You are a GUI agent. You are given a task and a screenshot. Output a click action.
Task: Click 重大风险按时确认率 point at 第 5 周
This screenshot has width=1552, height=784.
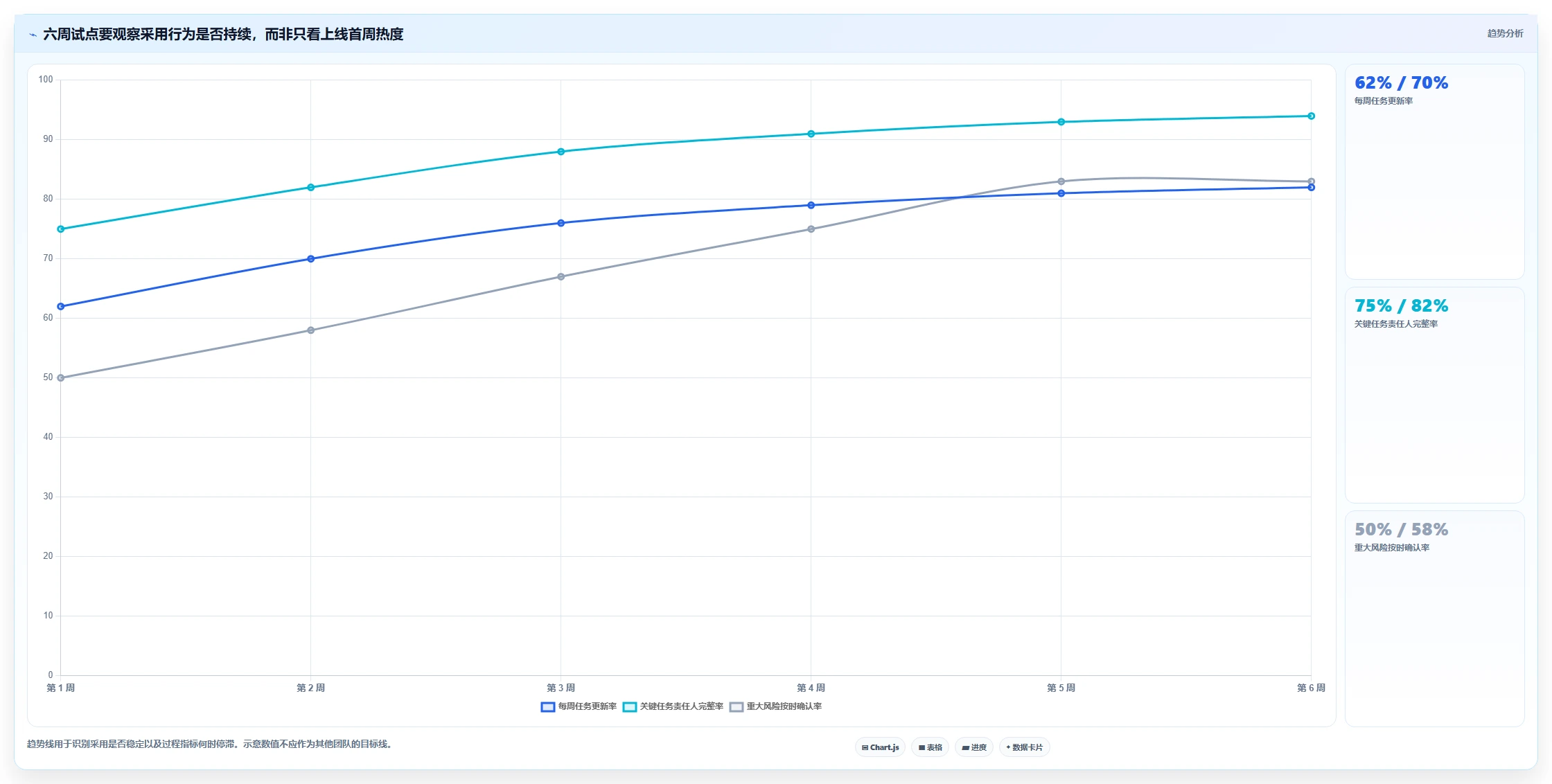[x=1061, y=181]
